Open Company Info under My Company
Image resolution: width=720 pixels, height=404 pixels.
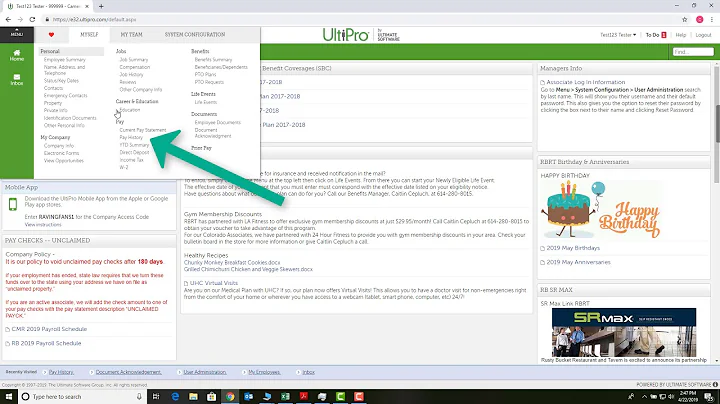[59, 146]
